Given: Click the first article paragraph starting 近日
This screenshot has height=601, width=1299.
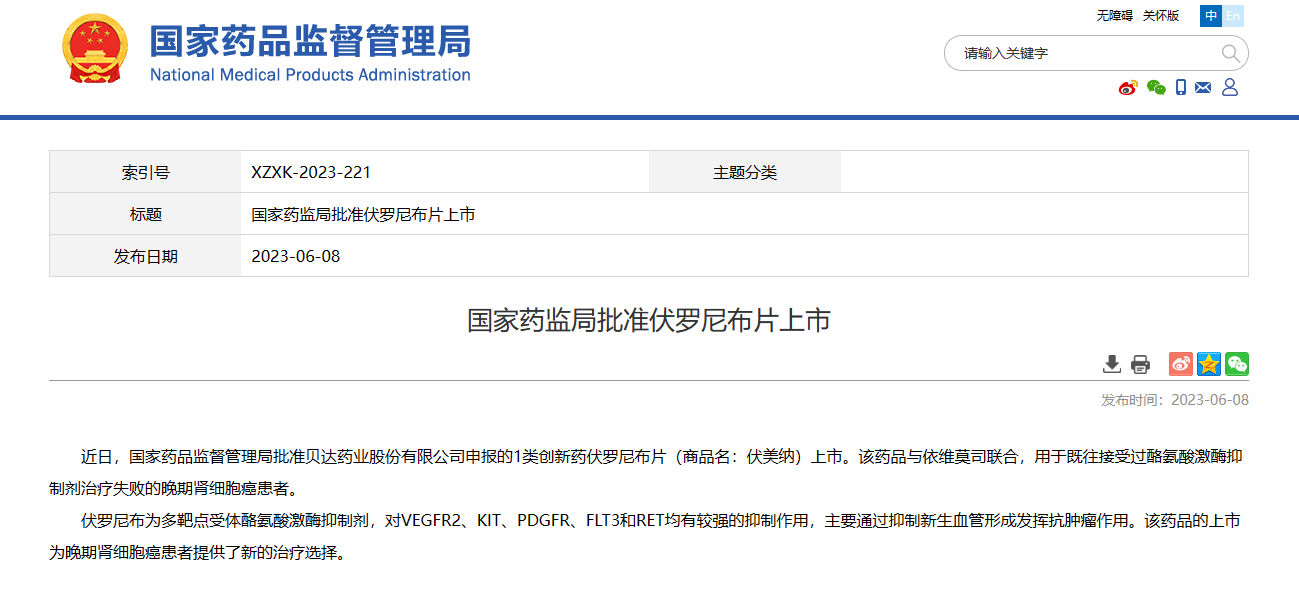Looking at the screenshot, I should click(x=646, y=473).
